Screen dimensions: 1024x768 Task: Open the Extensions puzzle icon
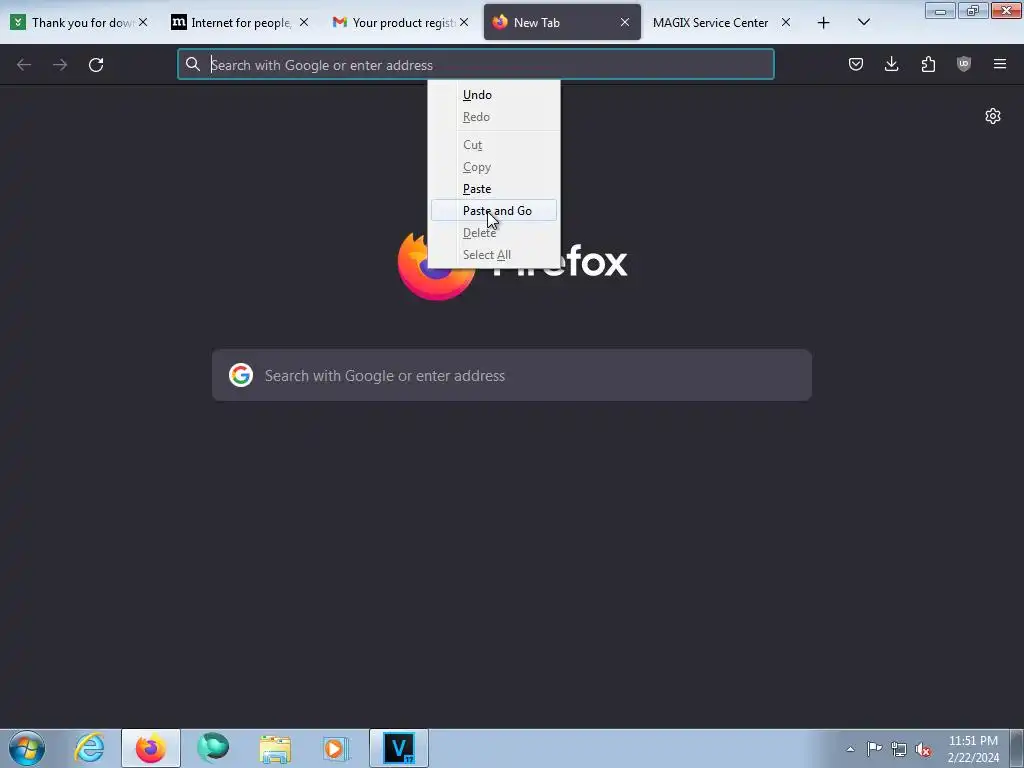pyautogui.click(x=928, y=64)
